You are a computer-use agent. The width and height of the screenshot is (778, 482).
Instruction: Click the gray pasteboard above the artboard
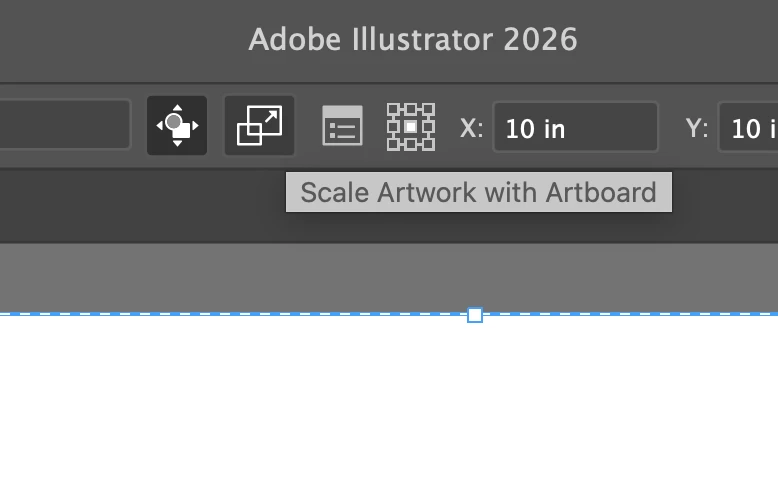click(x=389, y=277)
